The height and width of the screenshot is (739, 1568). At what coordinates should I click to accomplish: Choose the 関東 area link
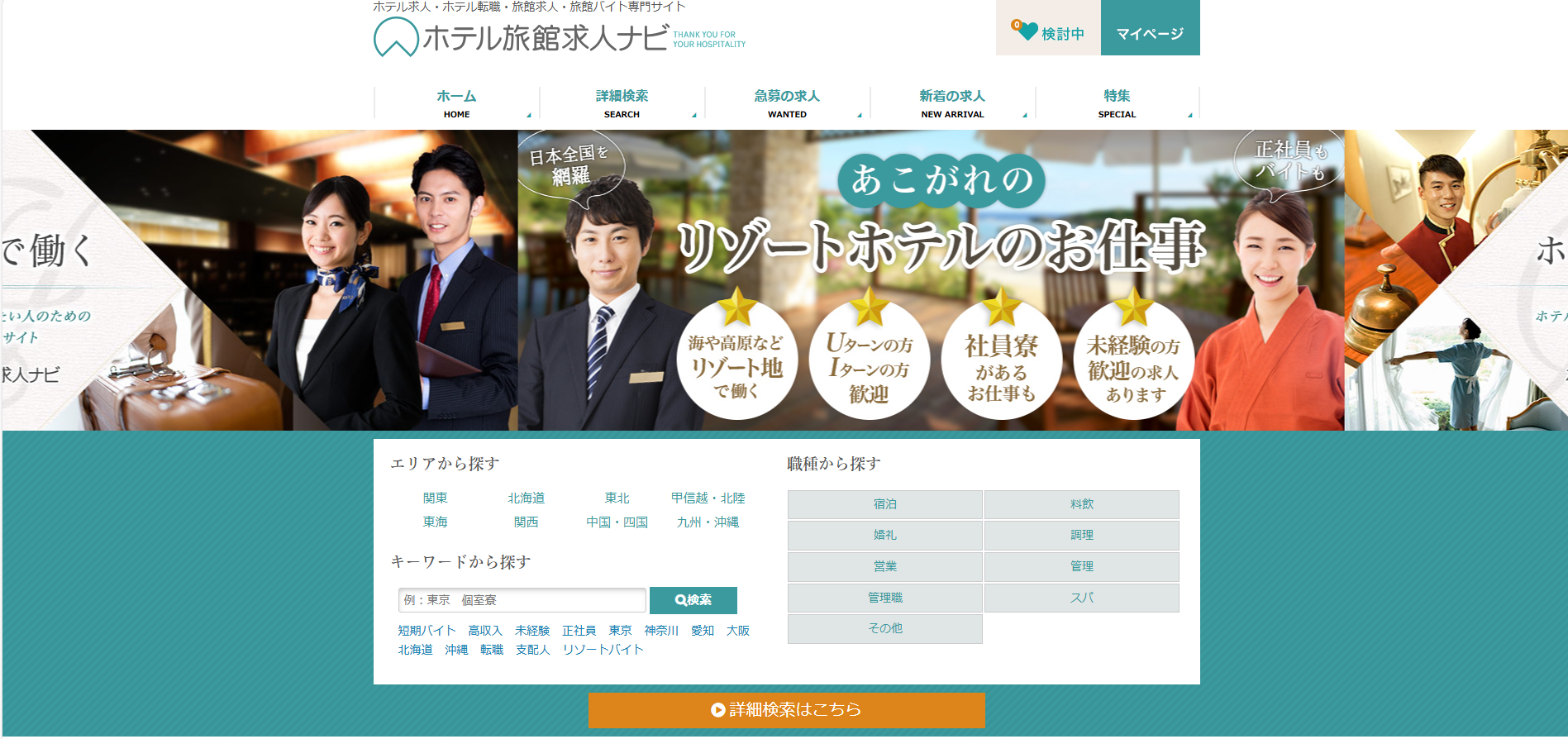[435, 498]
